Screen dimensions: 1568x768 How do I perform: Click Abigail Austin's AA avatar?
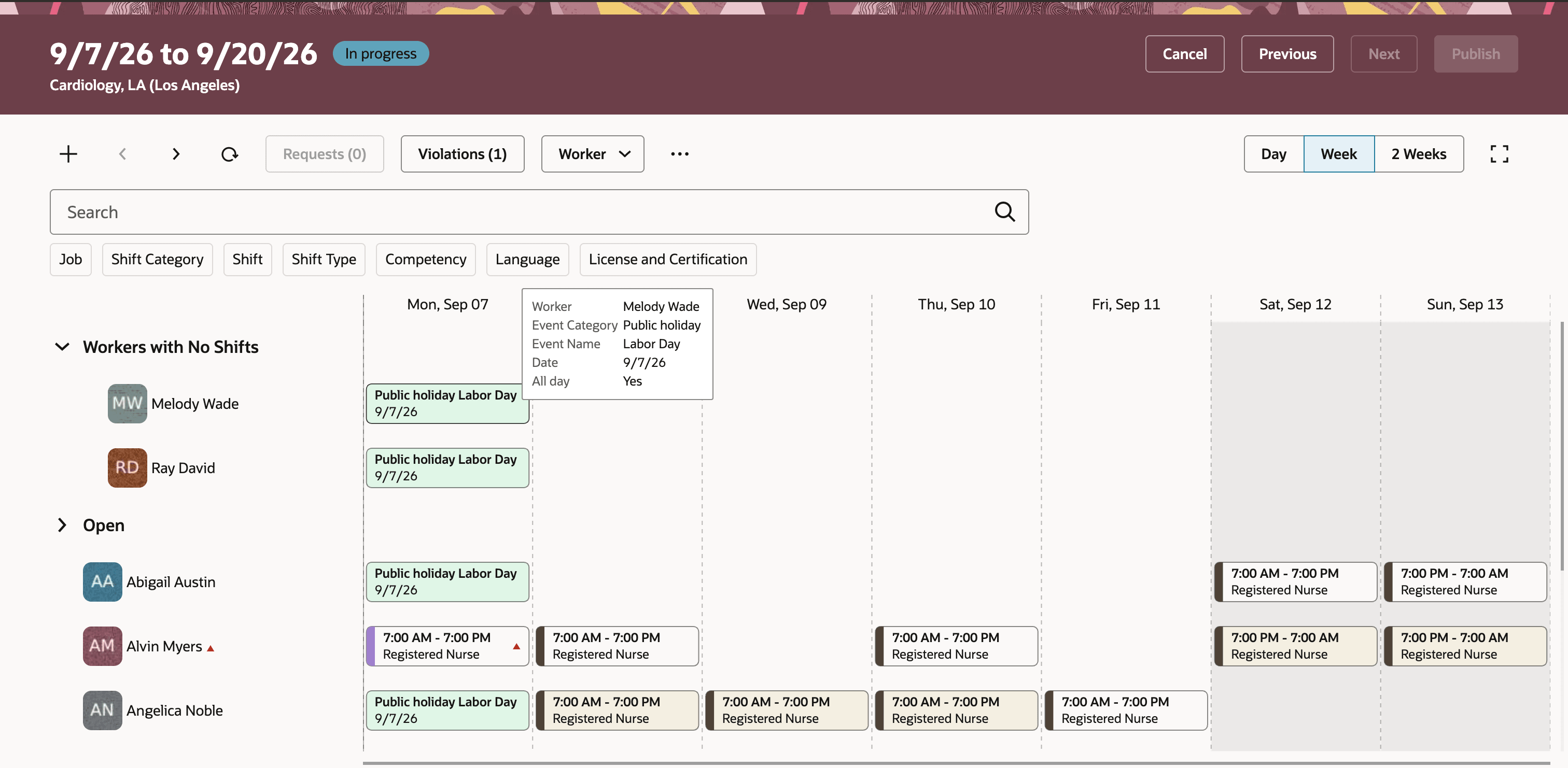pos(102,582)
